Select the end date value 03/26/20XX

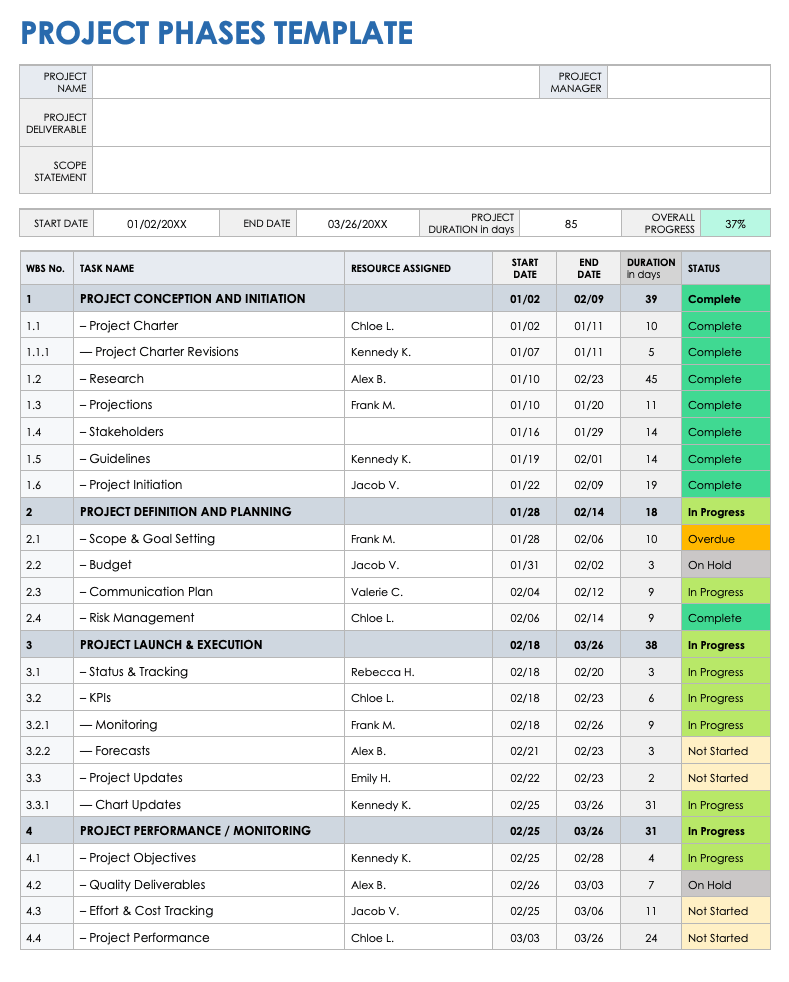[357, 224]
